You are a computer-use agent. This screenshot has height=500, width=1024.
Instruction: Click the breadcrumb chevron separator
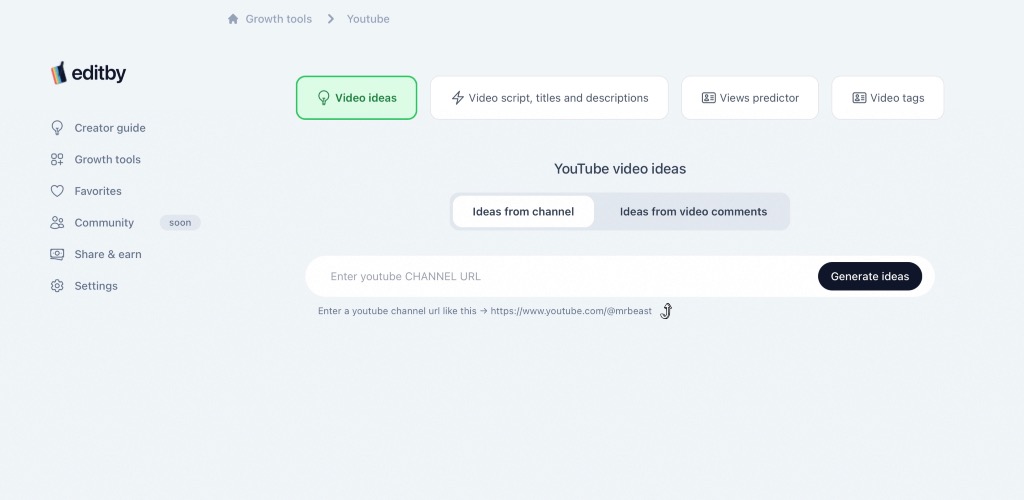pyautogui.click(x=330, y=19)
